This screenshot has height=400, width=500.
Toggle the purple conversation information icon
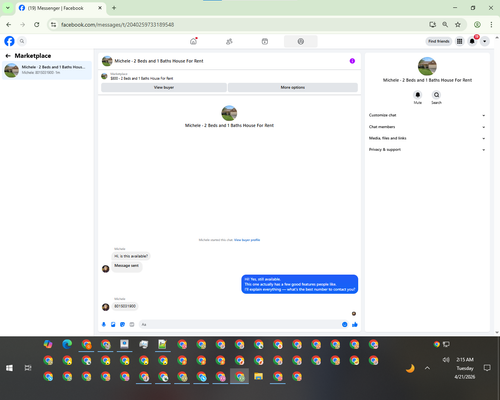pyautogui.click(x=352, y=61)
